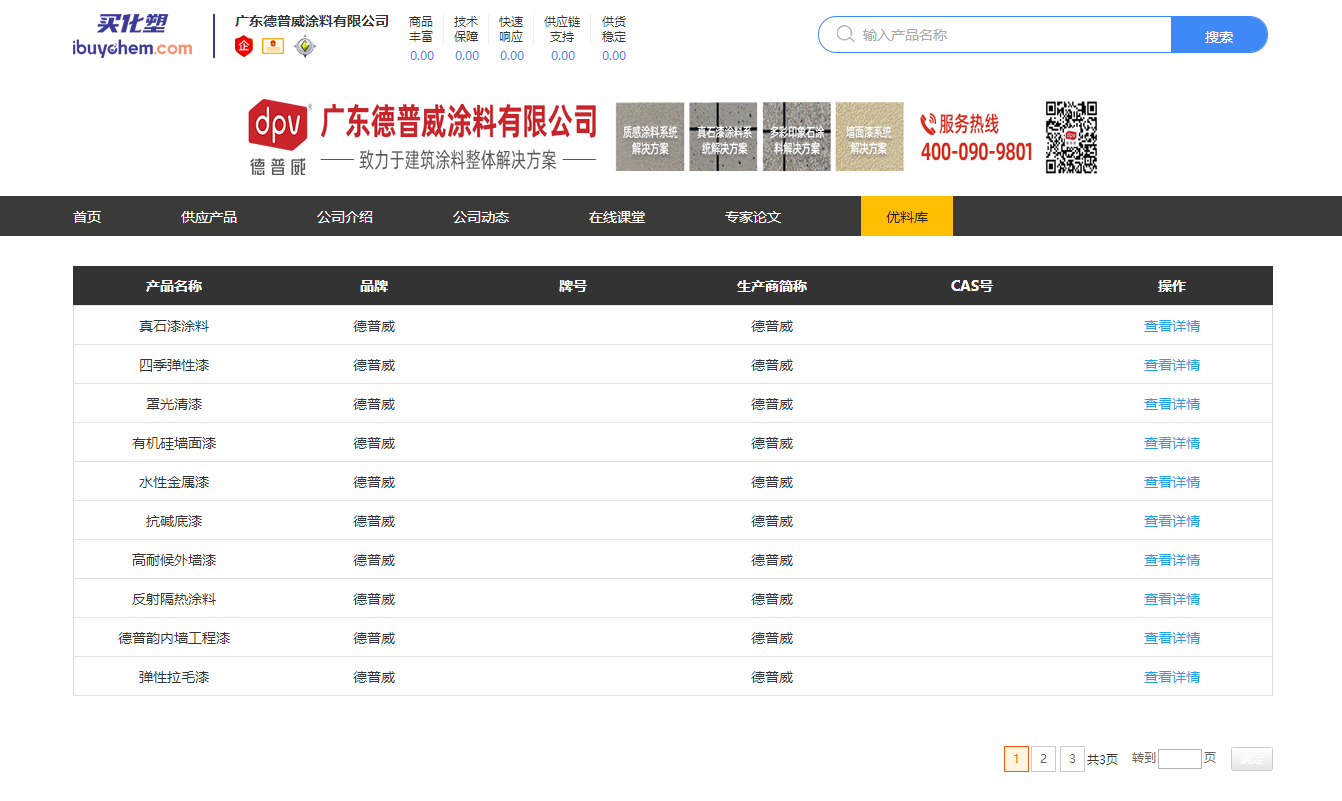Viewport: 1342px width, 801px height.
Task: Click product name 有机硅墙面漆 cell
Action: 174,443
